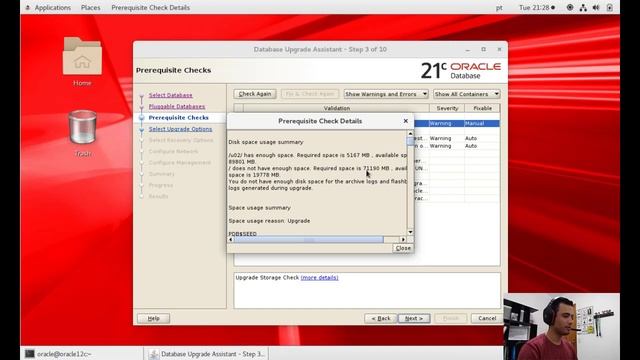Click the Fixable column header
The height and width of the screenshot is (360, 640).
click(482, 108)
